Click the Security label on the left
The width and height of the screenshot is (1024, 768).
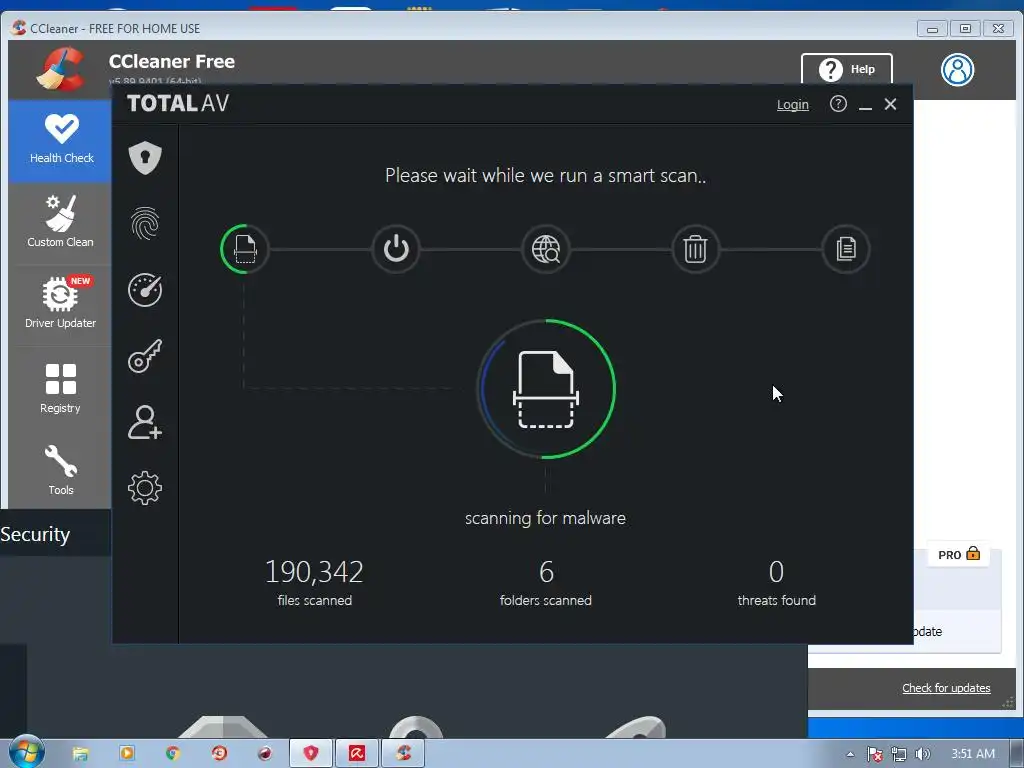click(35, 534)
